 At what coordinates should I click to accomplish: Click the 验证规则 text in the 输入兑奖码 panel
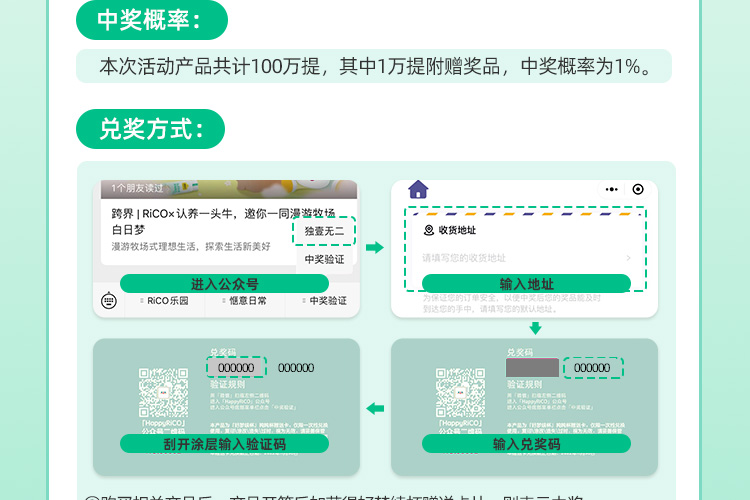525,384
